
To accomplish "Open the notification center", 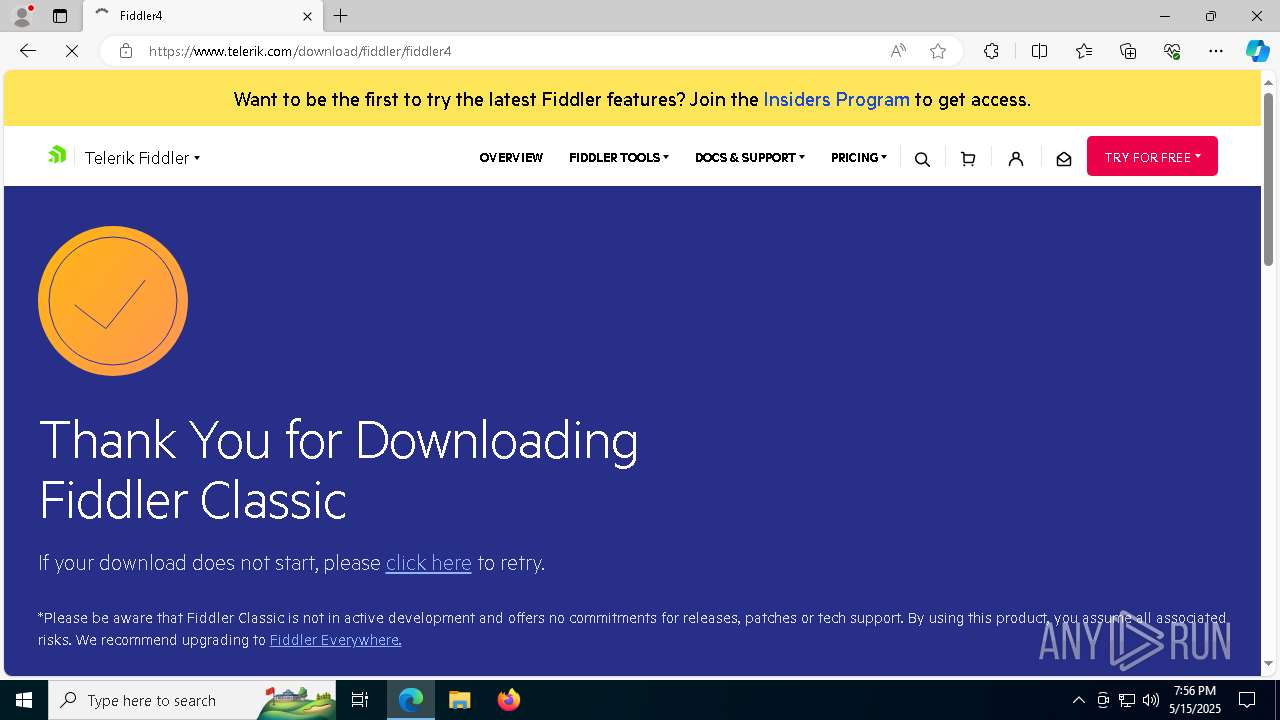I will tap(1247, 700).
